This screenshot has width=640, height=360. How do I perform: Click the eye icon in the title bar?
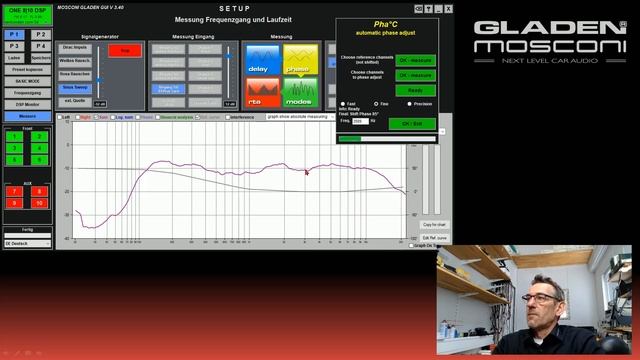pyautogui.click(x=418, y=9)
